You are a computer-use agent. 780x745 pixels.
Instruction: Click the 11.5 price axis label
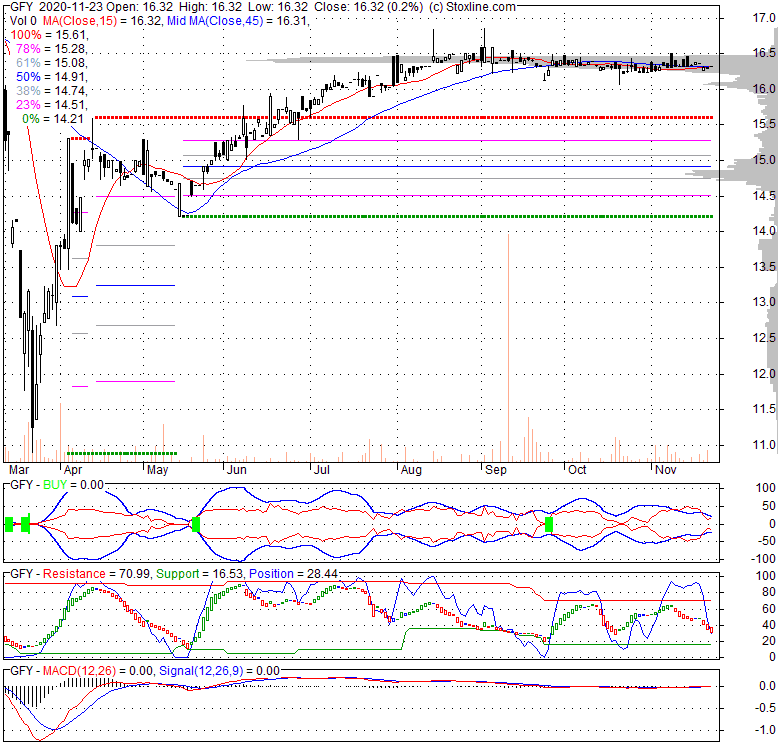coord(764,409)
